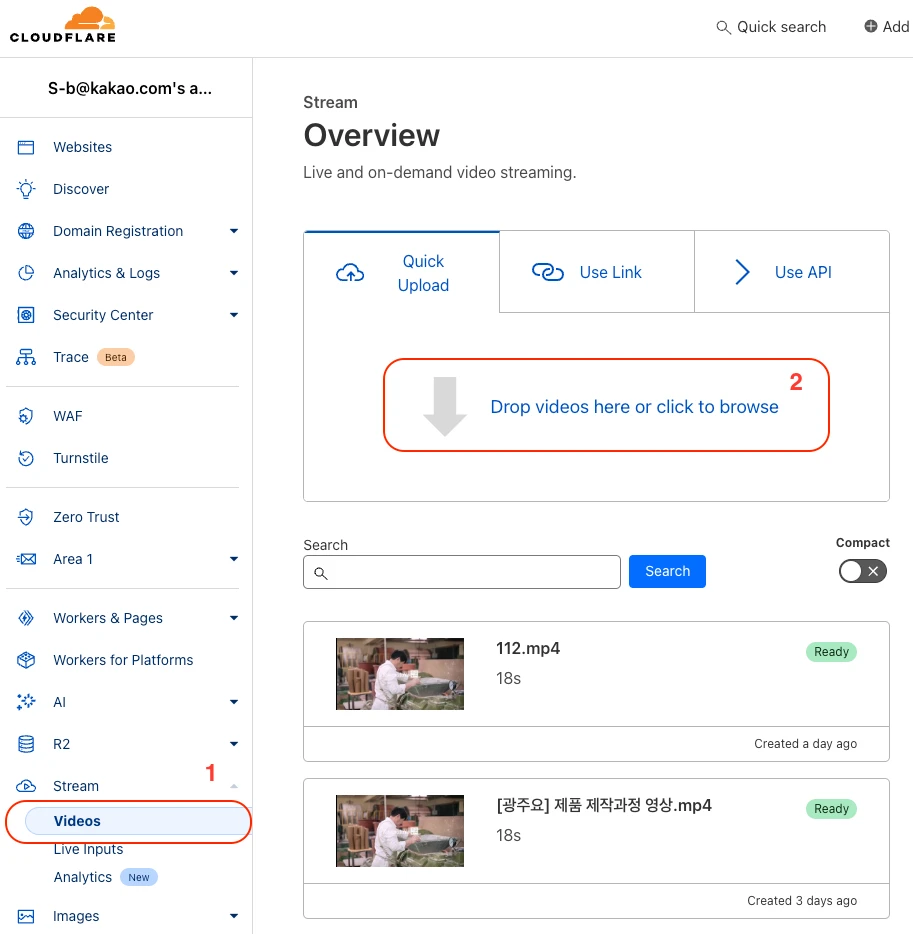Expand the Security Center menu arrow
This screenshot has height=934, width=913.
coord(234,315)
